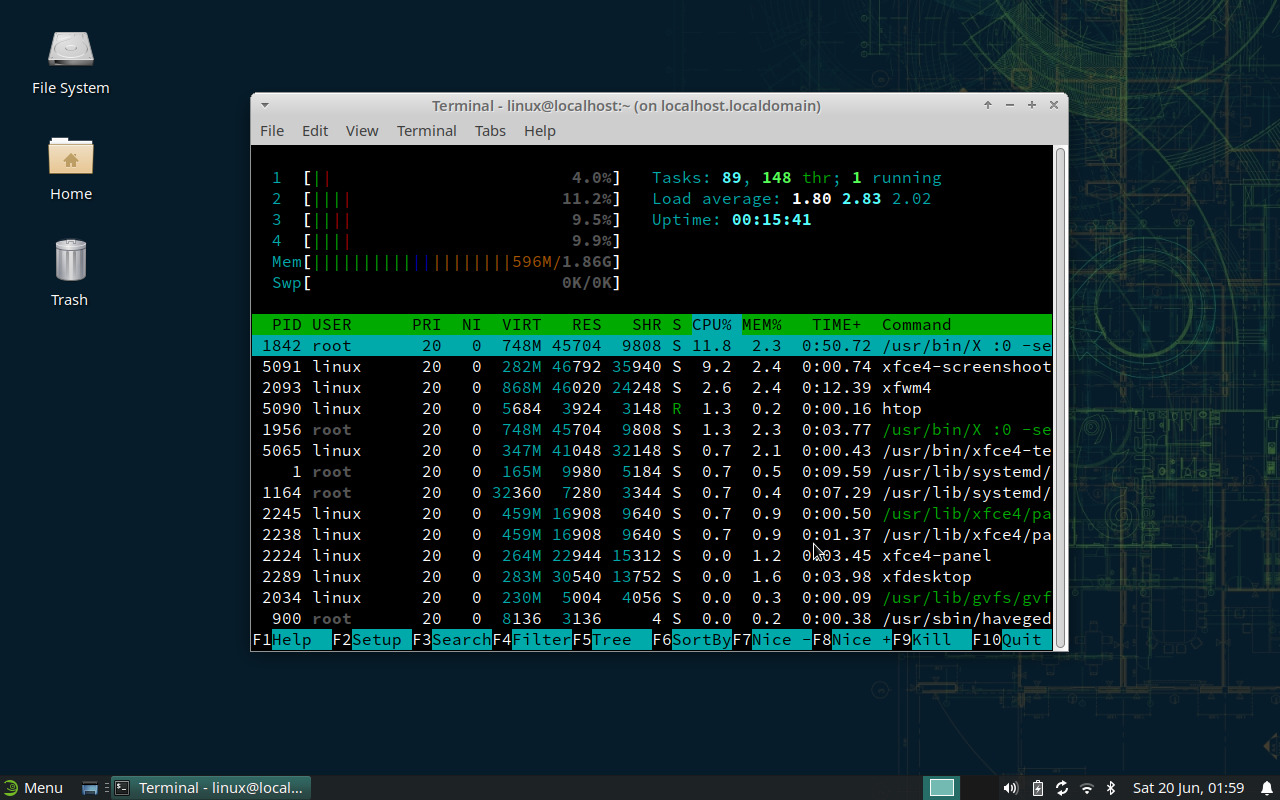
Task: Click the volume icon in the tray
Action: point(1010,787)
